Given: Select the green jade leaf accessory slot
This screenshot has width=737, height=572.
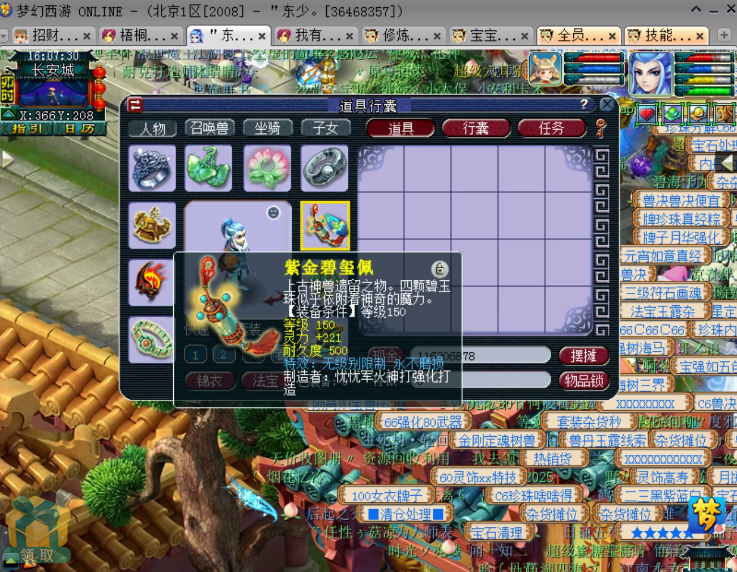Looking at the screenshot, I should click(208, 168).
